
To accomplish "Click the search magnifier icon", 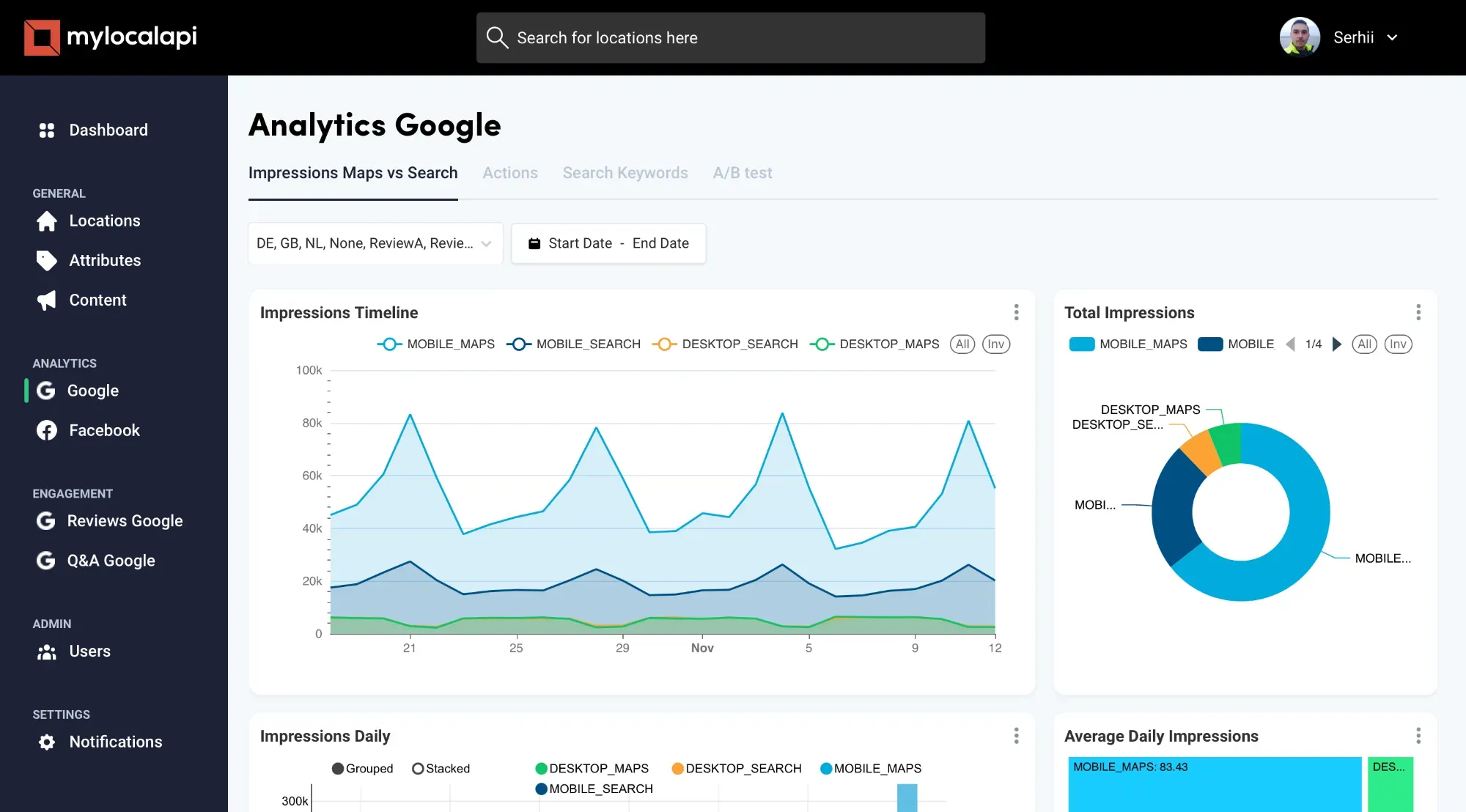I will 497,37.
